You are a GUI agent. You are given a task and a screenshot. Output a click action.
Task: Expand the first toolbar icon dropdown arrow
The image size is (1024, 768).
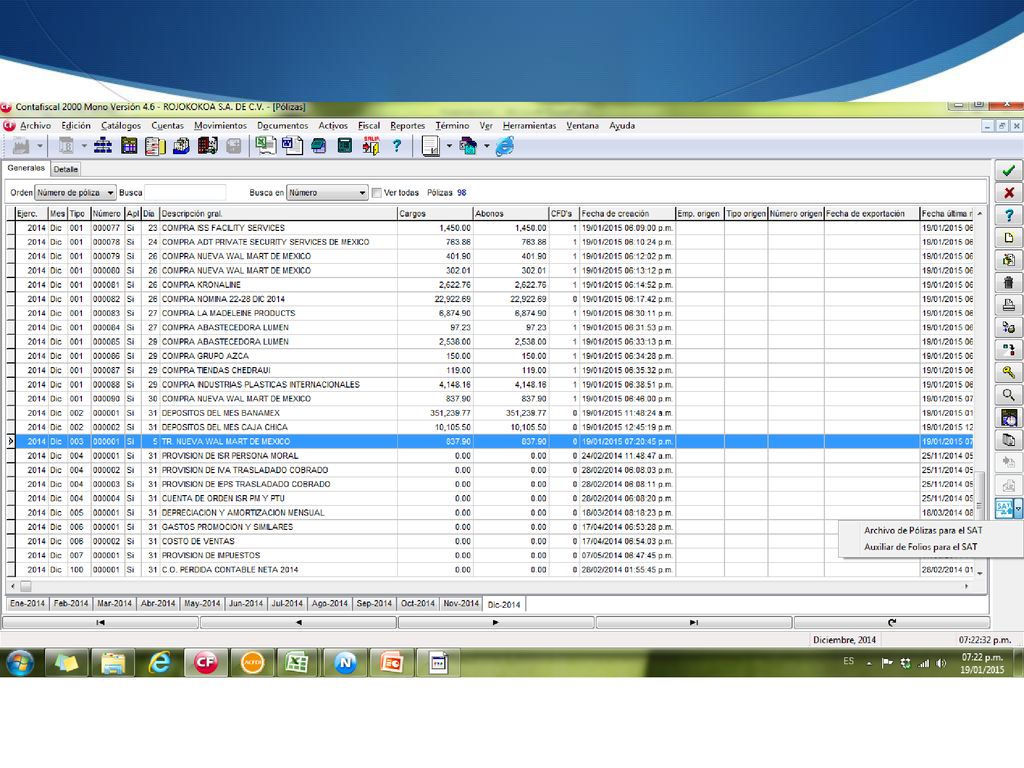point(40,146)
